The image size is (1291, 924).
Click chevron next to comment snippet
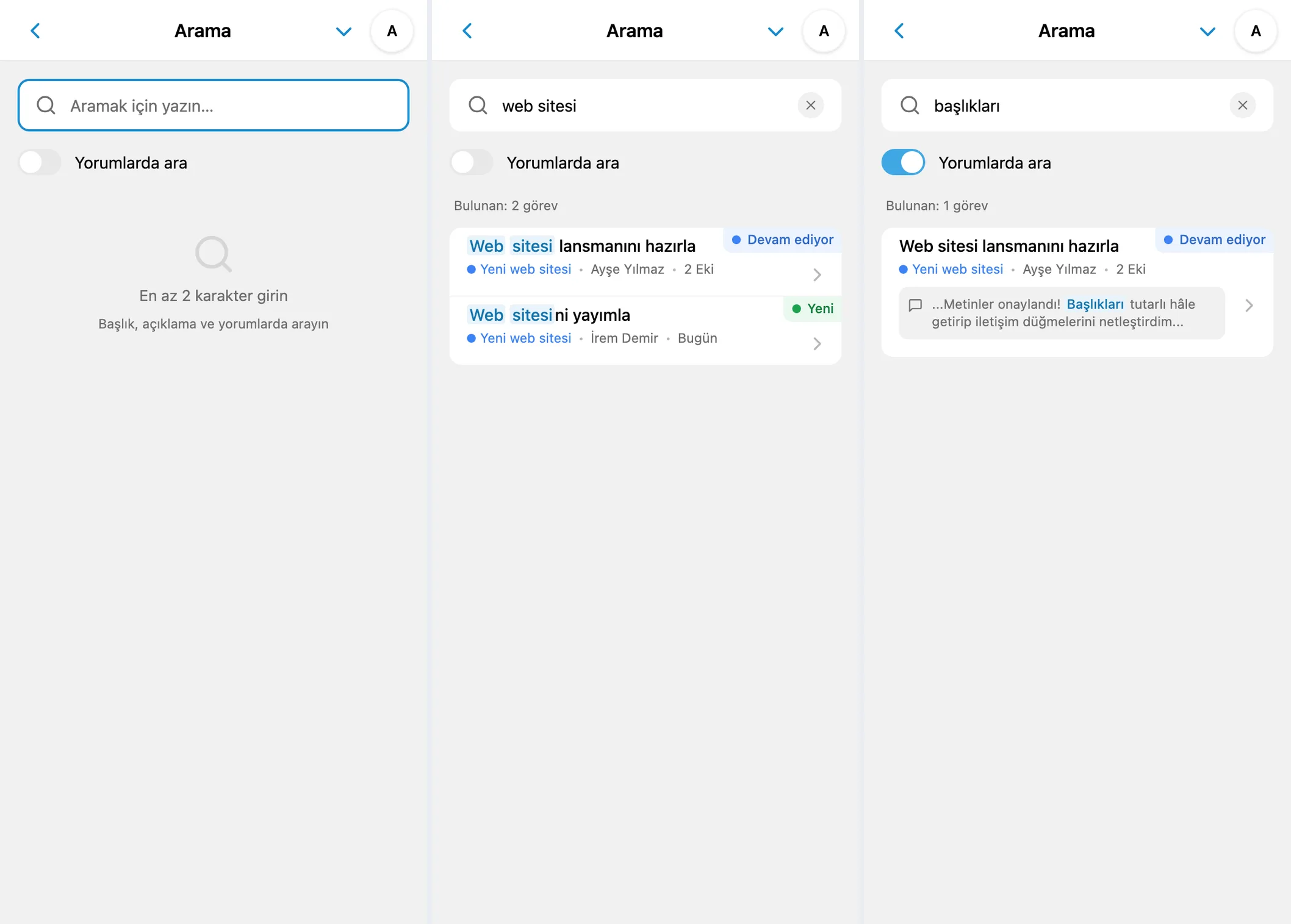pyautogui.click(x=1249, y=306)
